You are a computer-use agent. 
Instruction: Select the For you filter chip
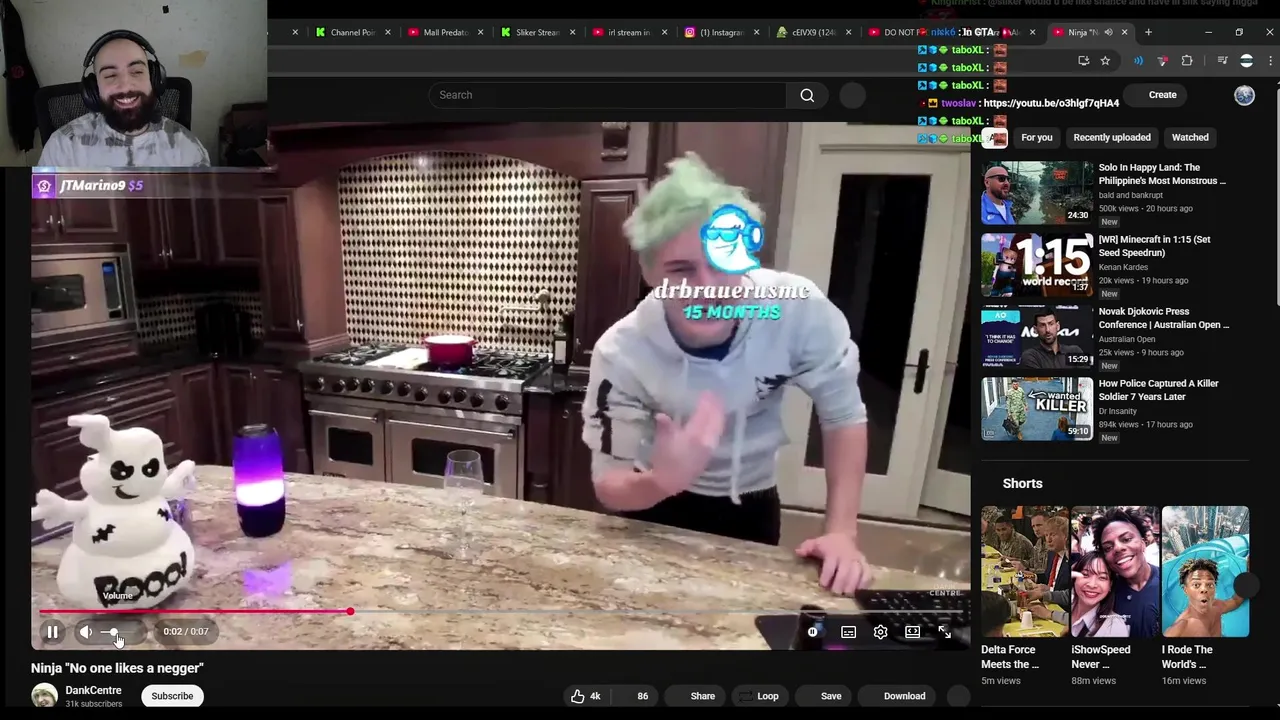(x=1036, y=138)
